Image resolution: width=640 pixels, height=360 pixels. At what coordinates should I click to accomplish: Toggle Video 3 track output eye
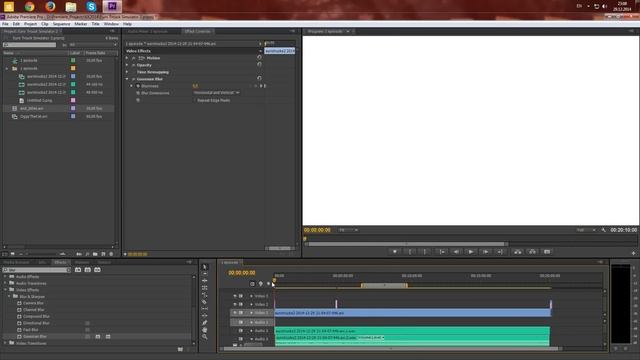235,296
